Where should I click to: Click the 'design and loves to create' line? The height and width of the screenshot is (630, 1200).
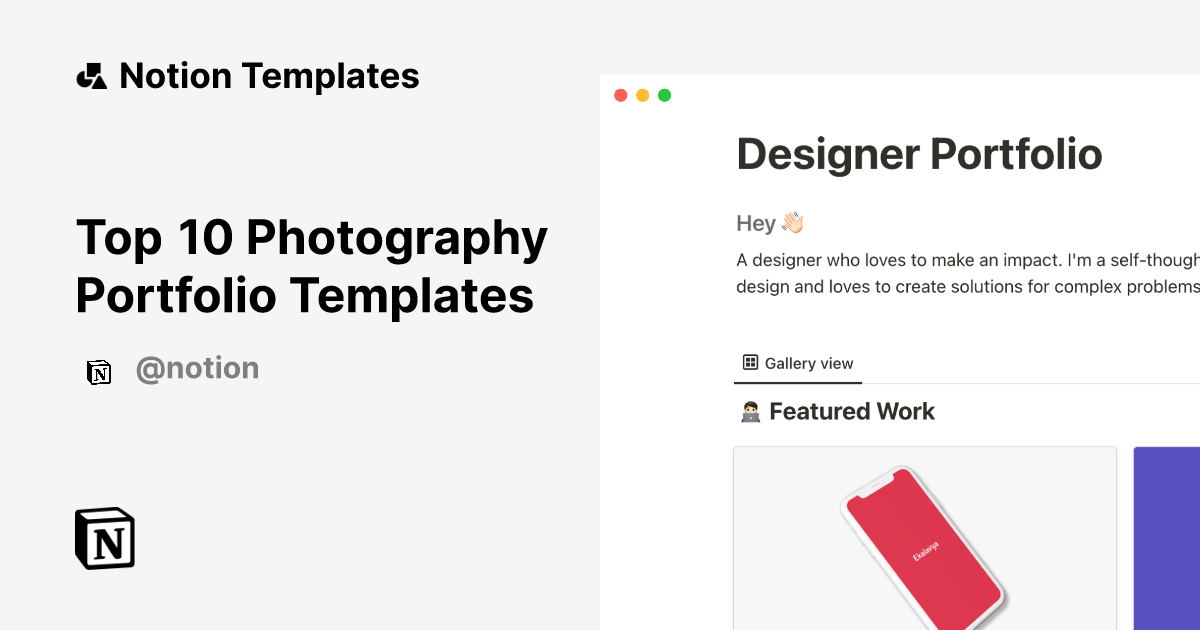967,287
